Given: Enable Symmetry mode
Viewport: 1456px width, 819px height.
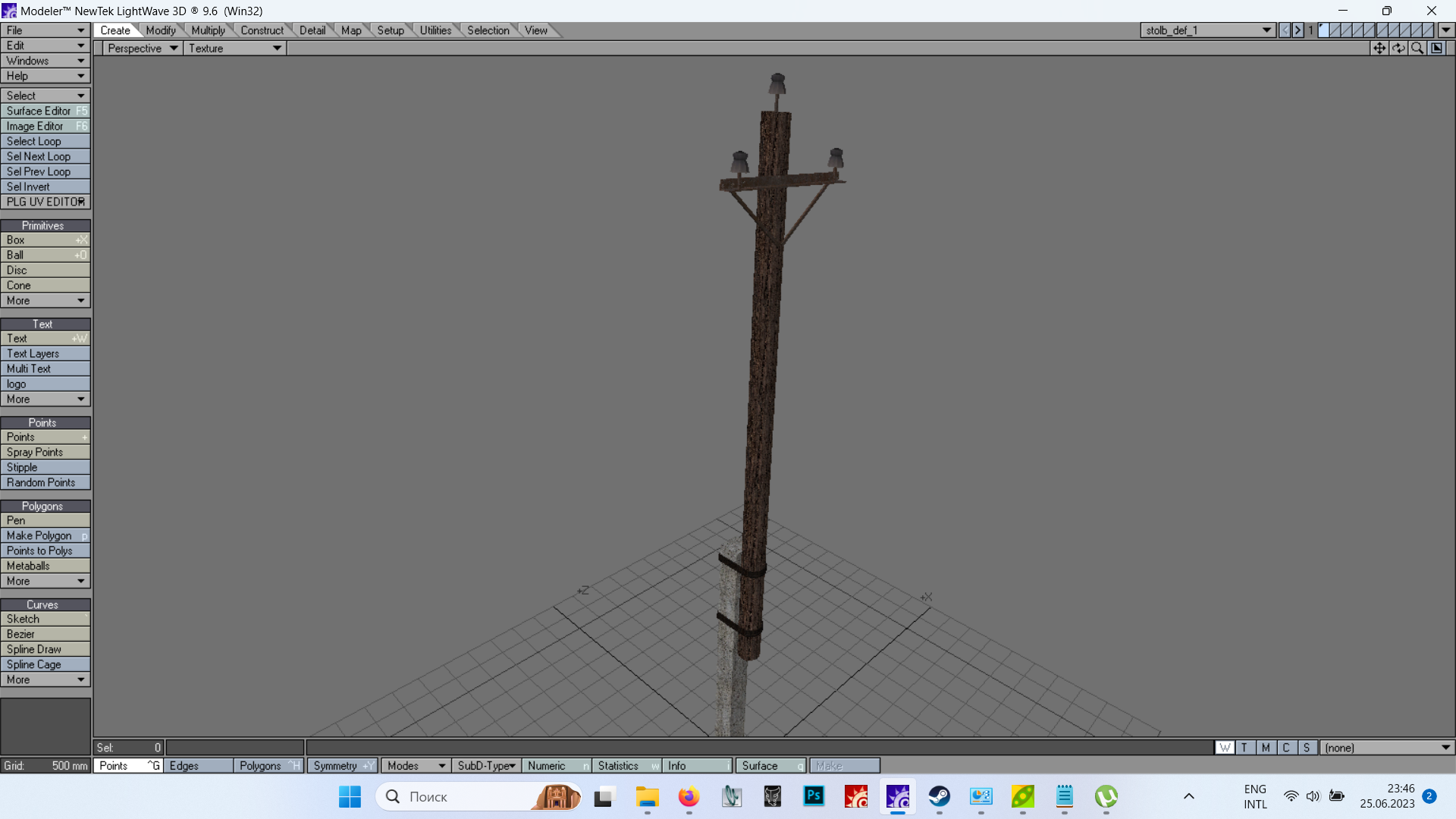Looking at the screenshot, I should (x=341, y=766).
